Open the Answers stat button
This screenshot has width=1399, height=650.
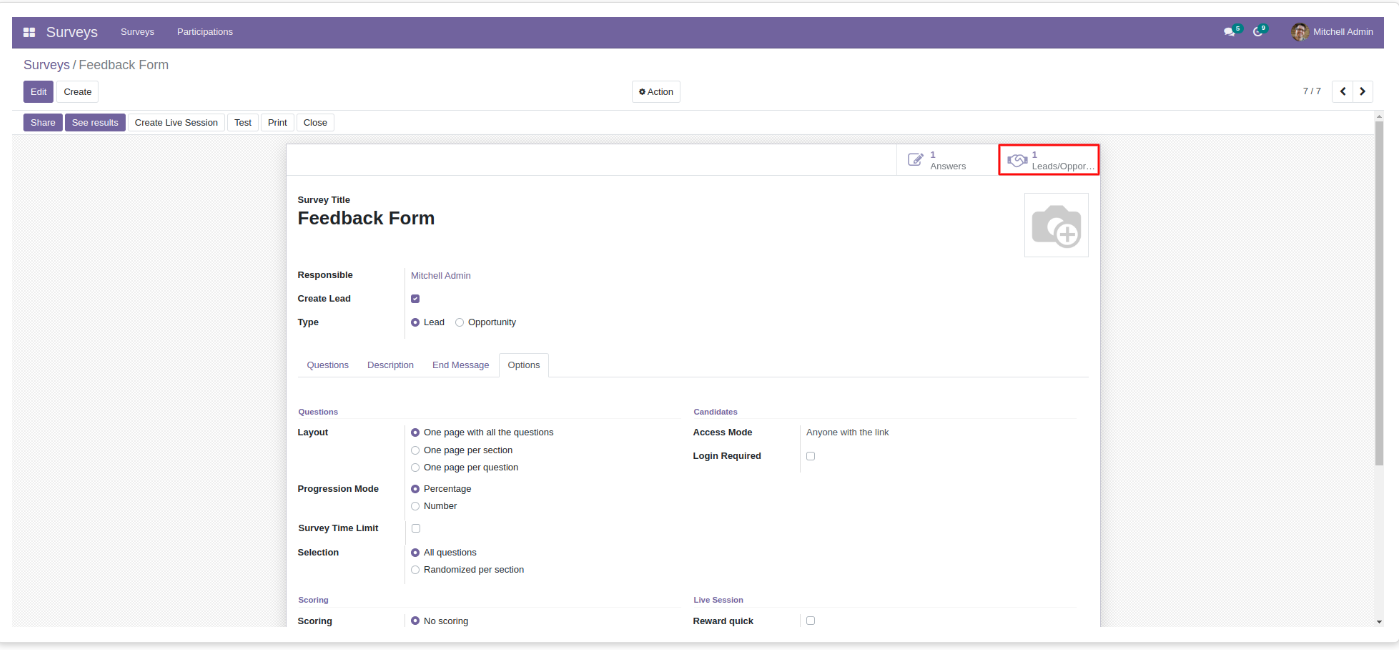(x=946, y=160)
